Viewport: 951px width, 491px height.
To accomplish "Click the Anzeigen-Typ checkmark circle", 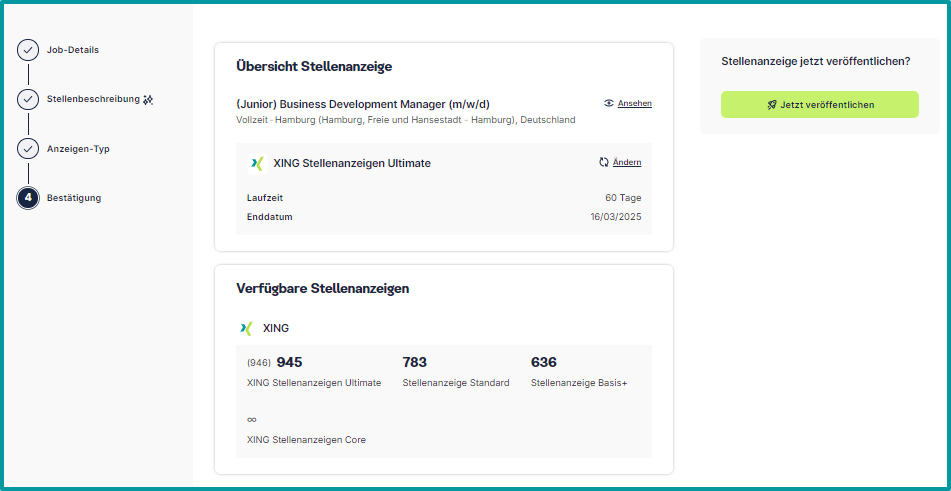I will tap(28, 149).
